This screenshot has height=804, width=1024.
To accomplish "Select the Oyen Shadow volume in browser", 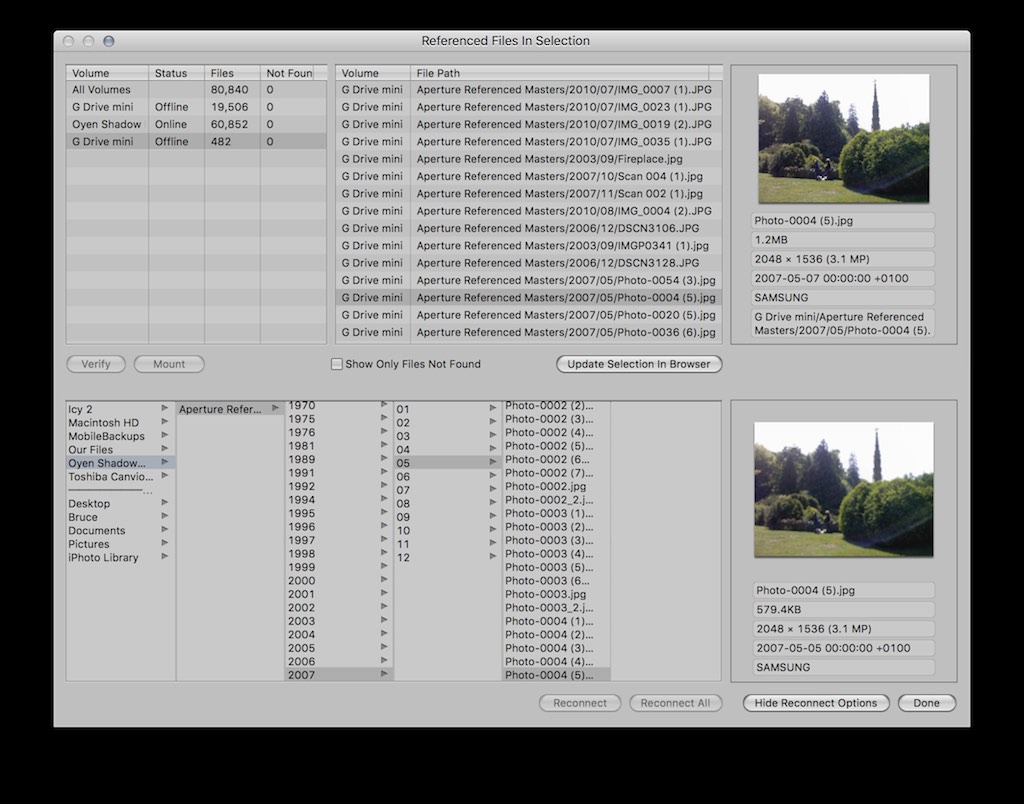I will (121, 462).
